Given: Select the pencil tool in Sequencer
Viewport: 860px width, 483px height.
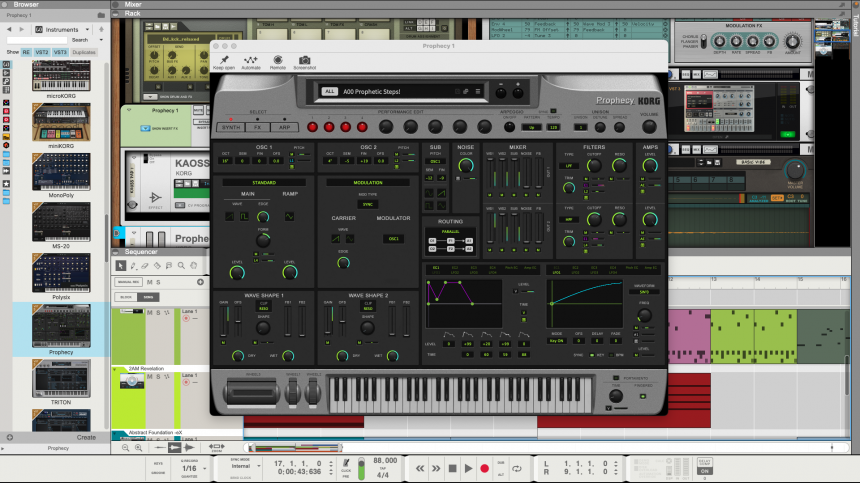Looking at the screenshot, I should point(133,266).
